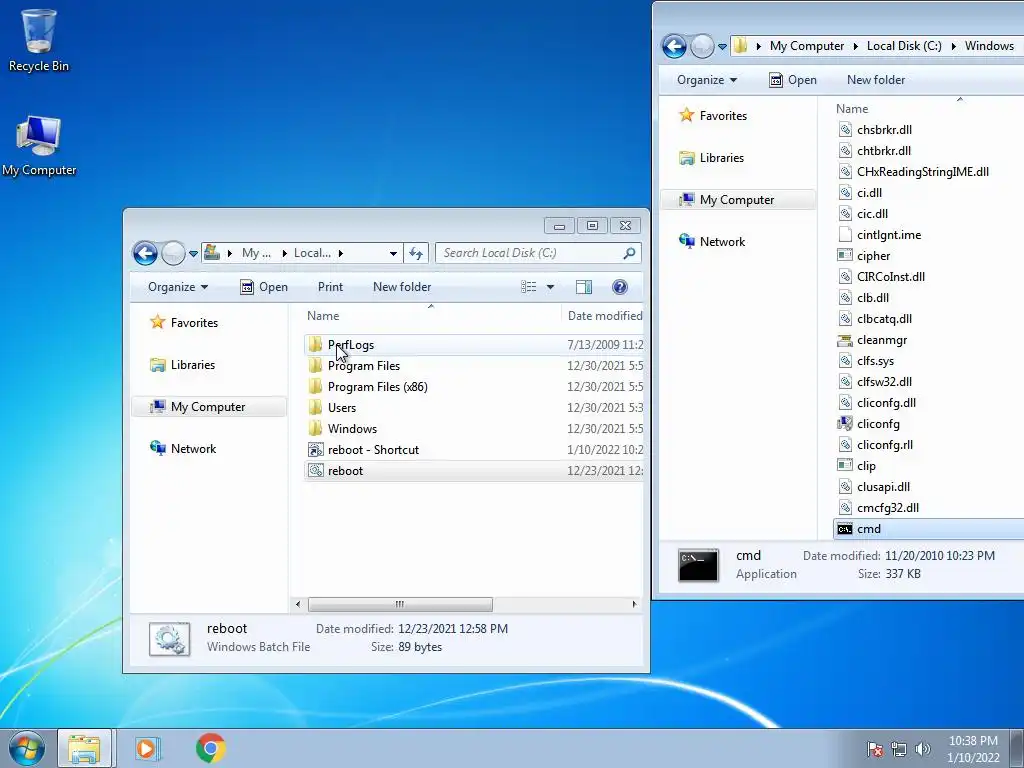Select the cmd application file
This screenshot has width=1024, height=768.
pyautogui.click(x=929, y=529)
